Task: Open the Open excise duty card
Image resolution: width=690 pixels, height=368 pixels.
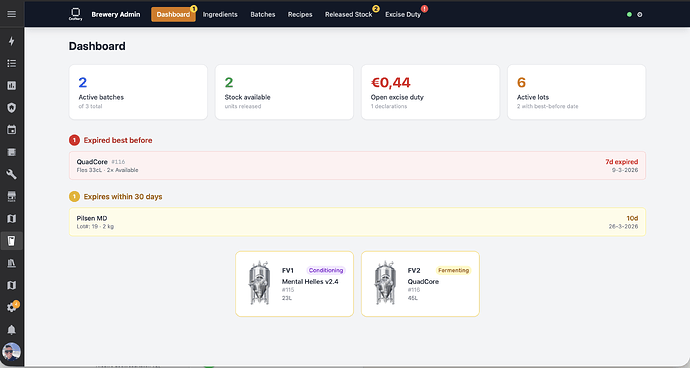Action: [x=430, y=92]
